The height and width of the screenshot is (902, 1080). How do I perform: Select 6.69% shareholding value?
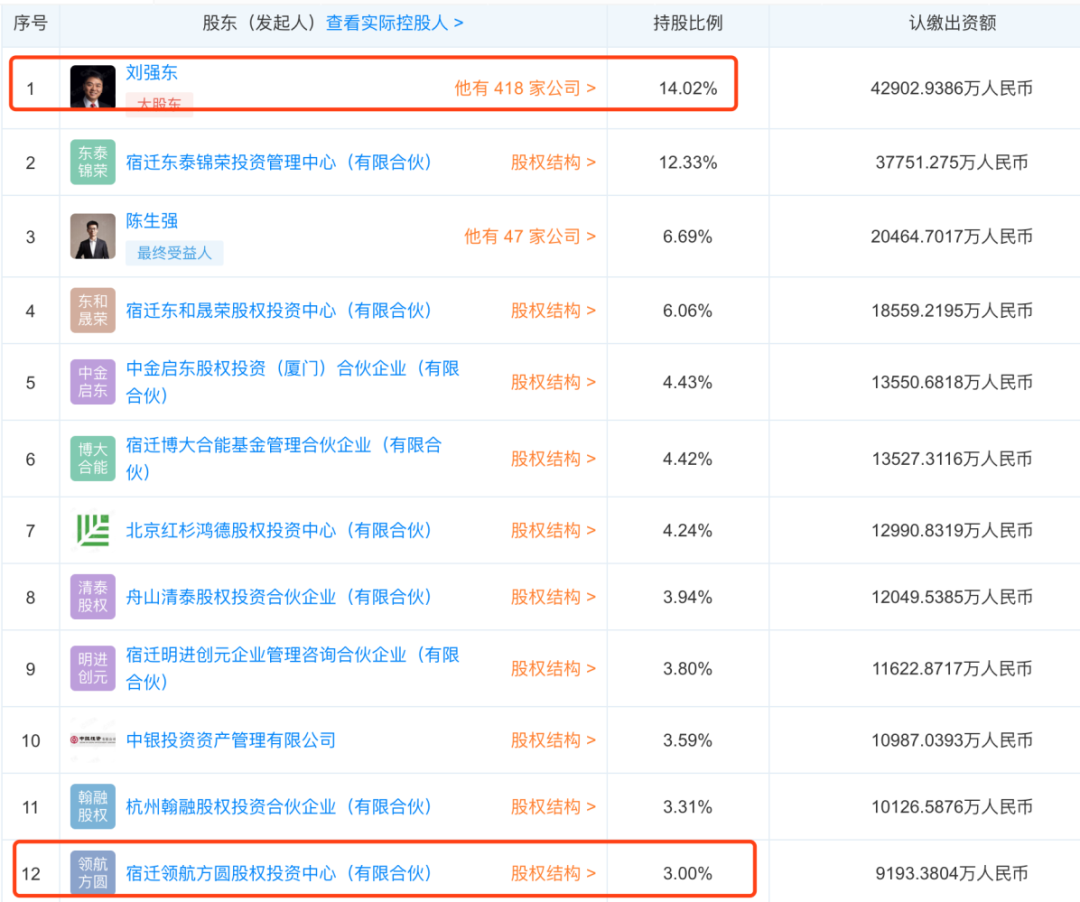coord(688,237)
